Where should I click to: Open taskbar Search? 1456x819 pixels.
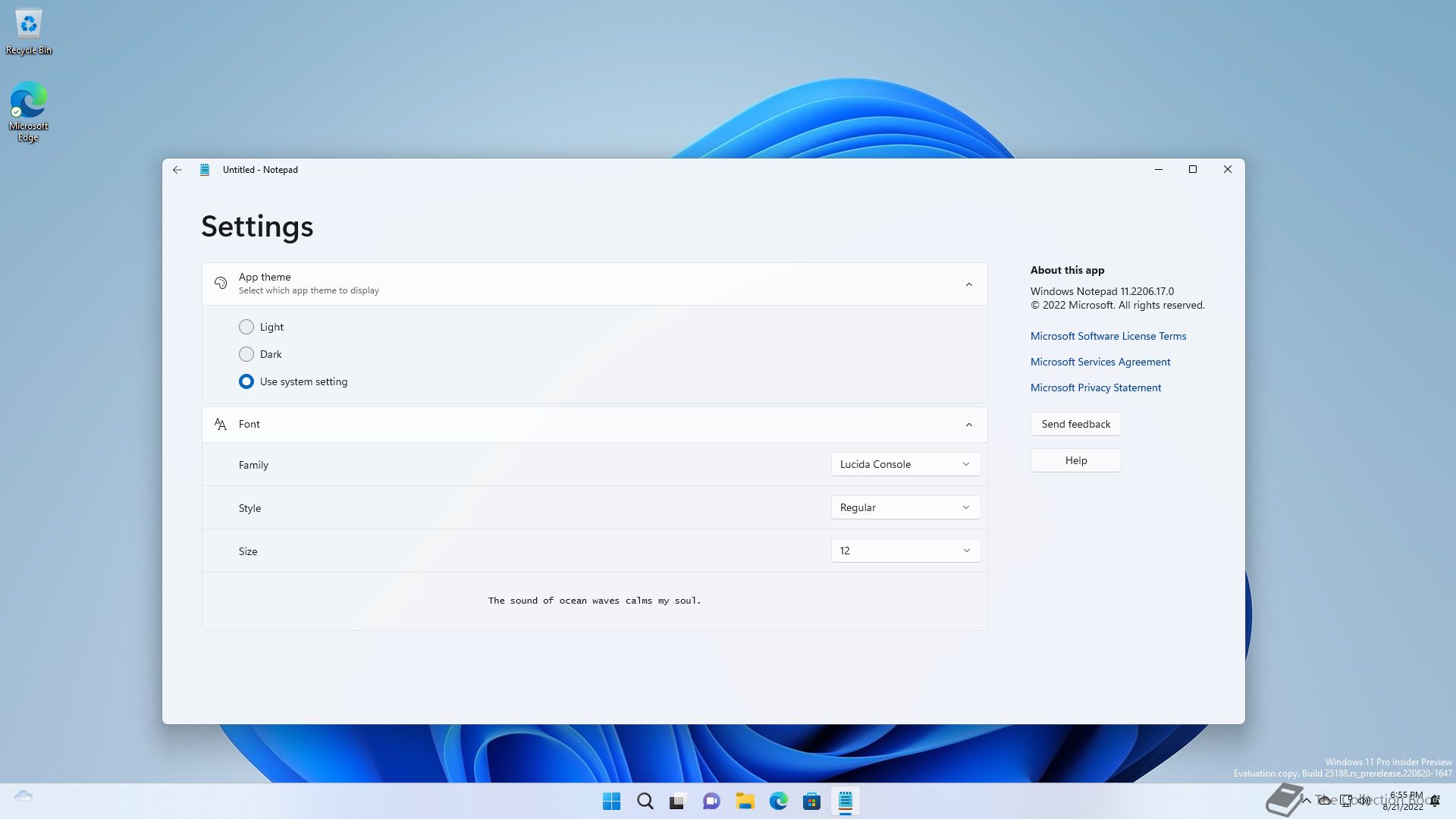point(645,802)
